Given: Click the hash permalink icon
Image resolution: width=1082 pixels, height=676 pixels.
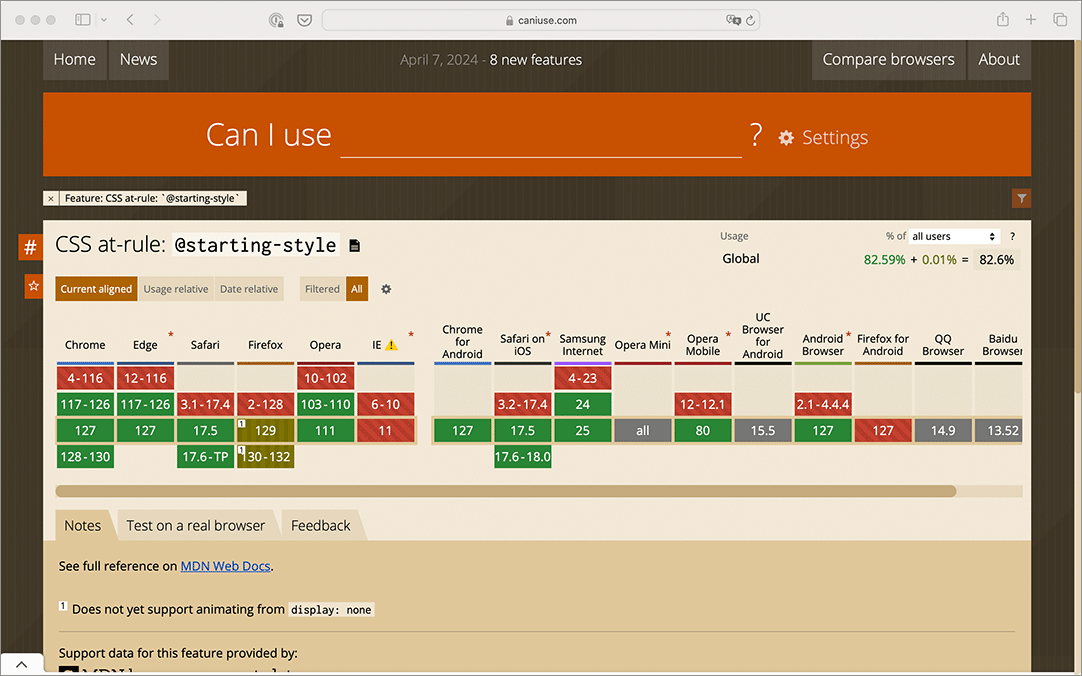Looking at the screenshot, I should click(x=30, y=247).
